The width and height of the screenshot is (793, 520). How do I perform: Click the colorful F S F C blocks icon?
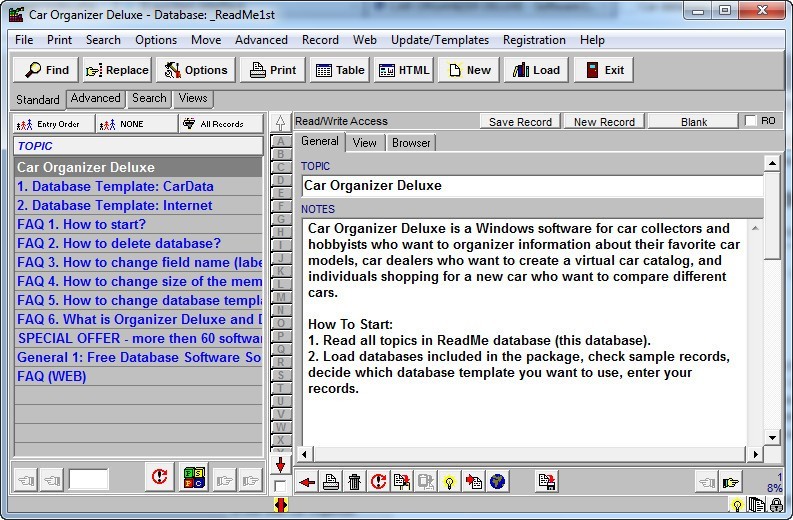(194, 476)
